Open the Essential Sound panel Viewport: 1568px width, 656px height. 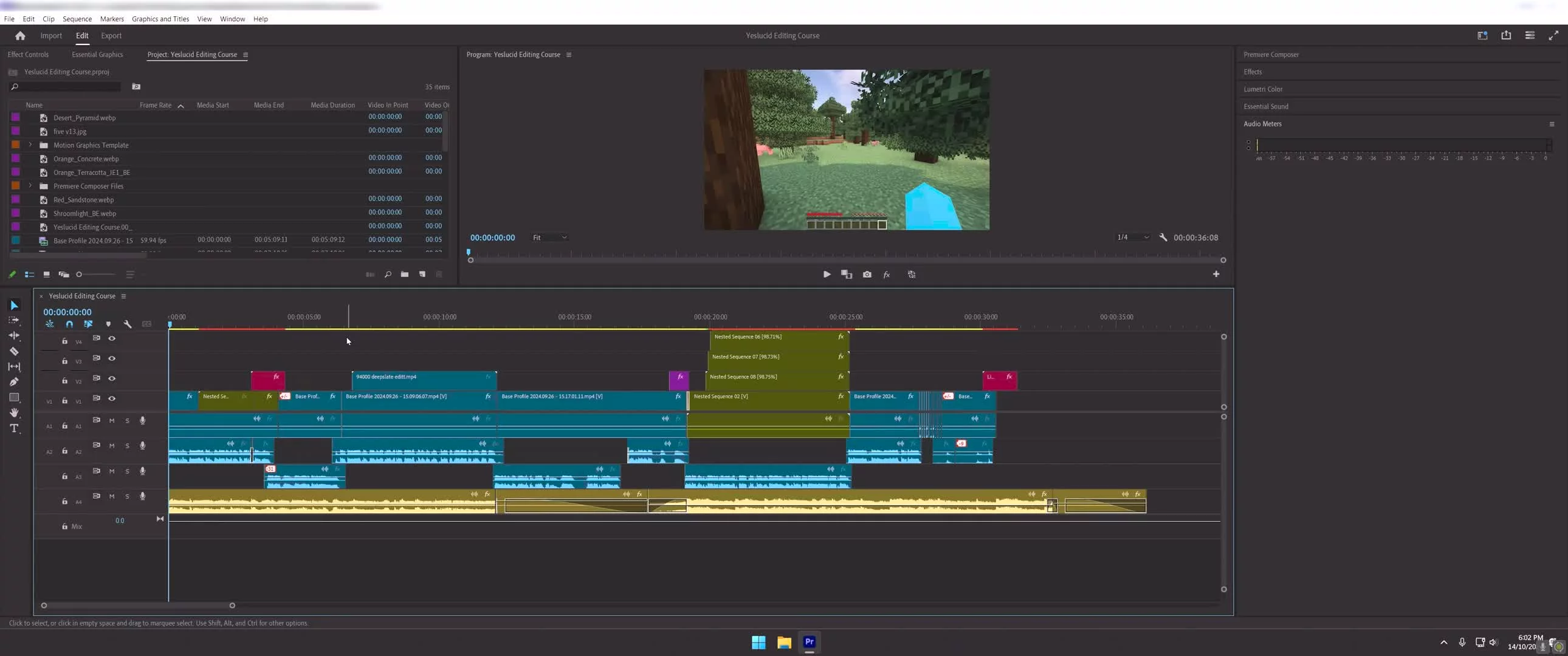tap(1266, 106)
